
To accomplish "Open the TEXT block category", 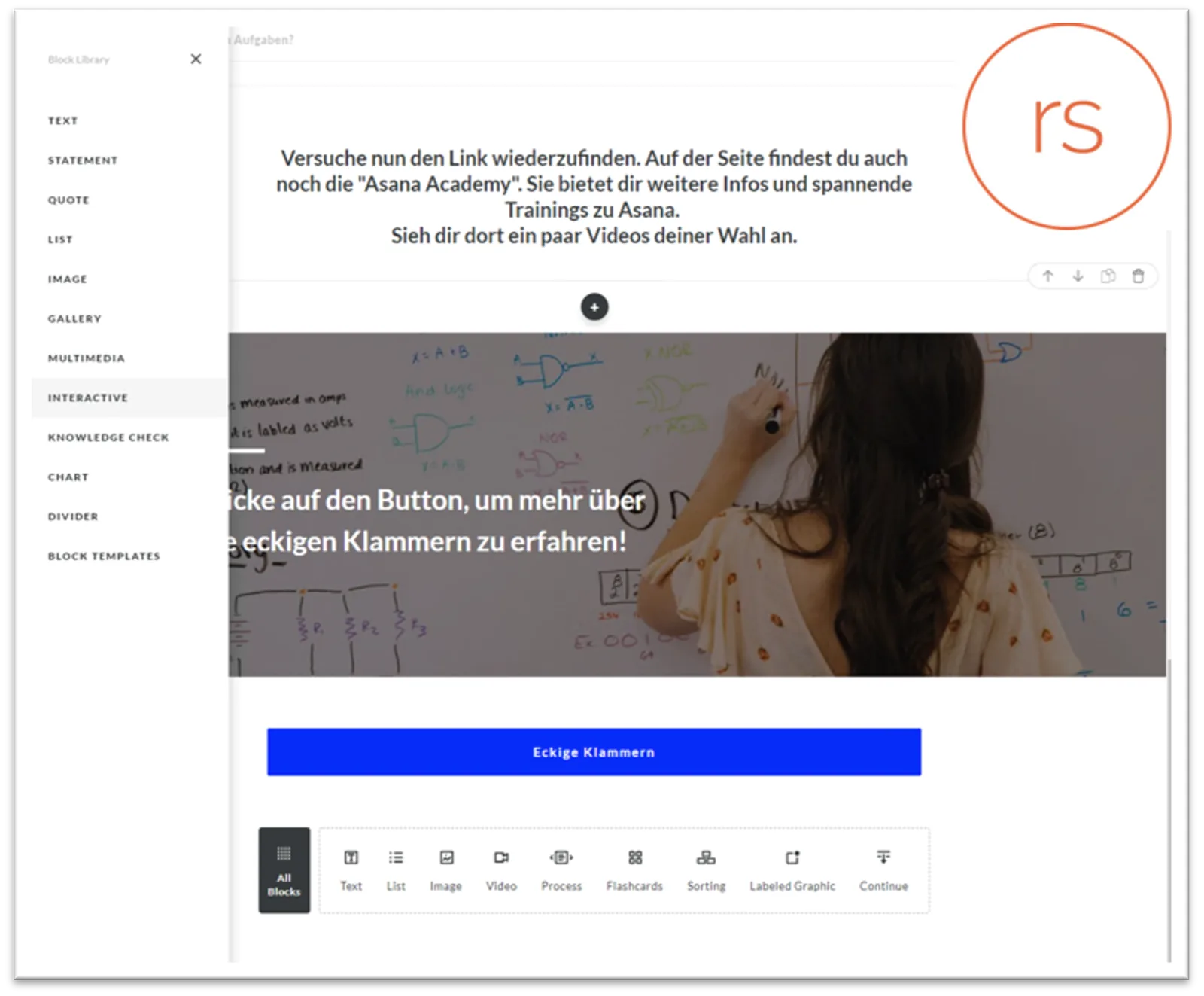I will (x=63, y=120).
